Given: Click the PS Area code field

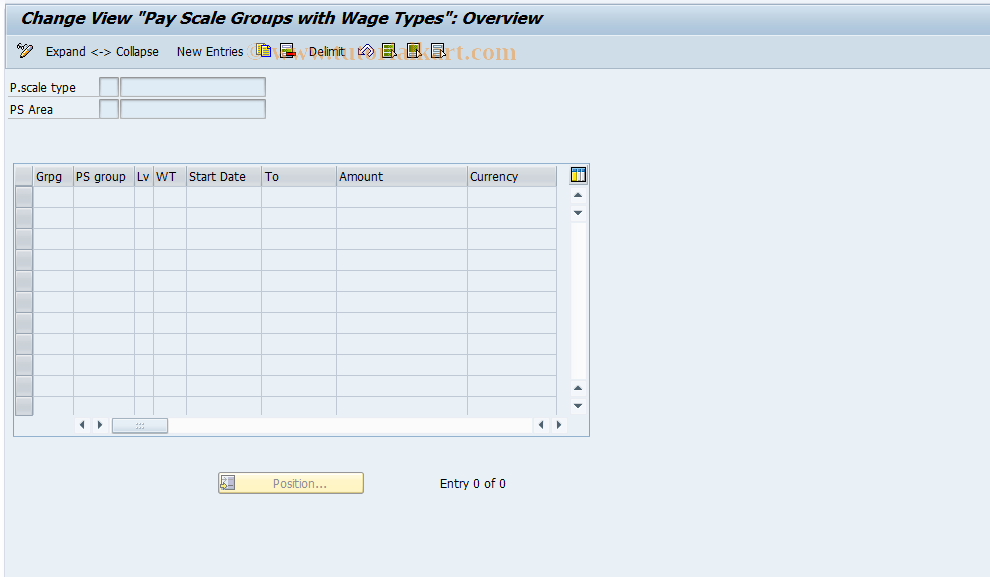Looking at the screenshot, I should click(109, 109).
